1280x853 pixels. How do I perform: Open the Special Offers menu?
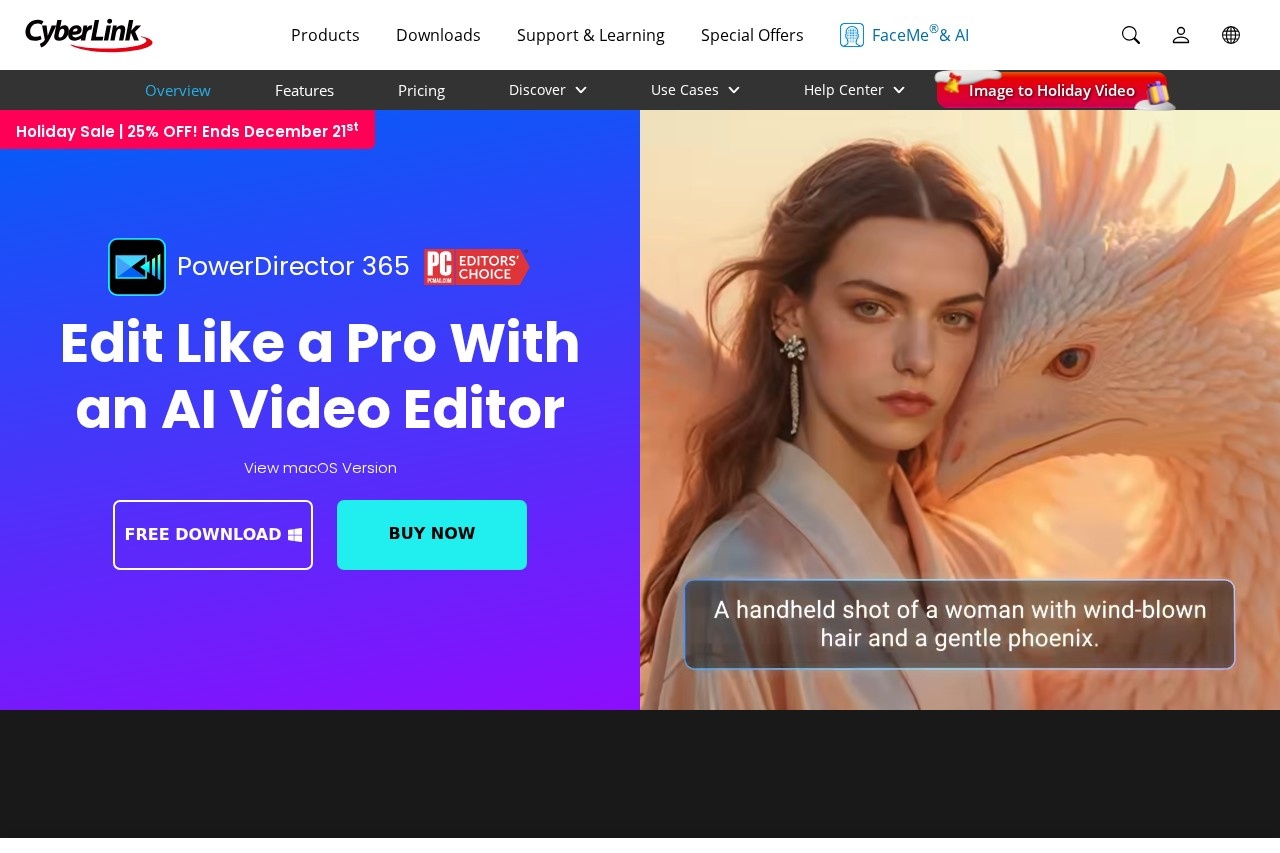coord(752,35)
